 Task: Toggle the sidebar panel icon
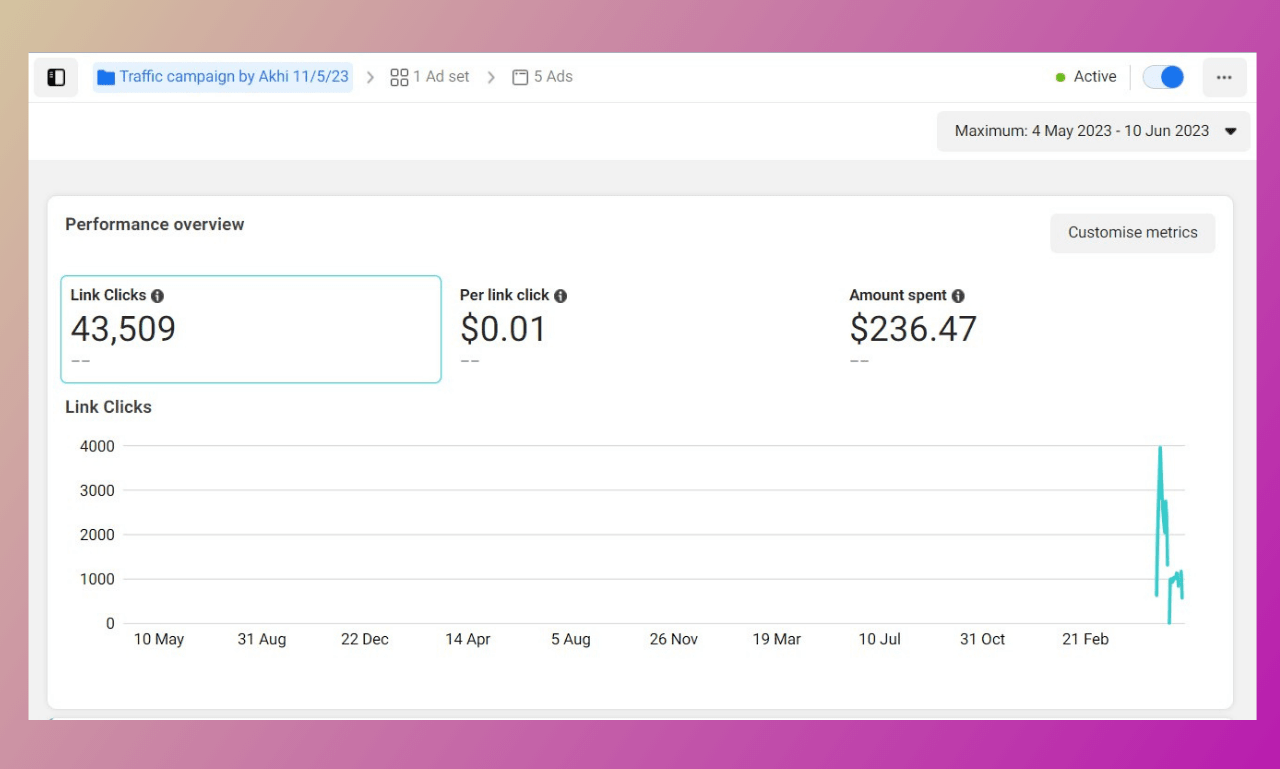pos(56,77)
